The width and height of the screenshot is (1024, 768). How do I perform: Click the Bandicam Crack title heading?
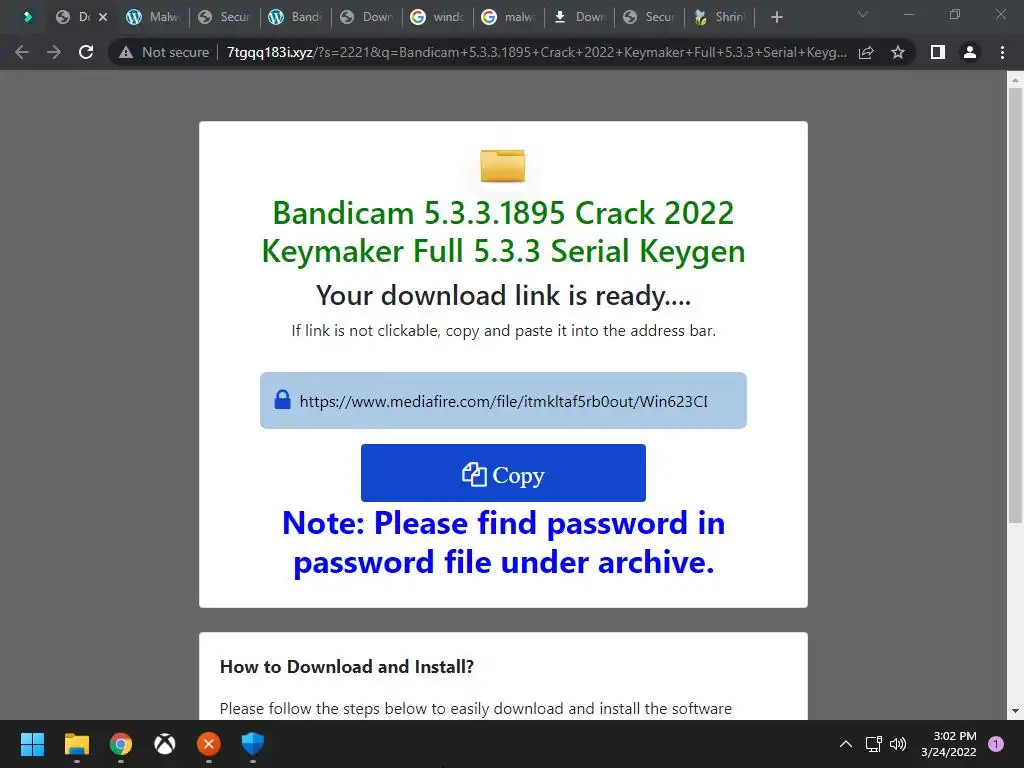click(503, 232)
